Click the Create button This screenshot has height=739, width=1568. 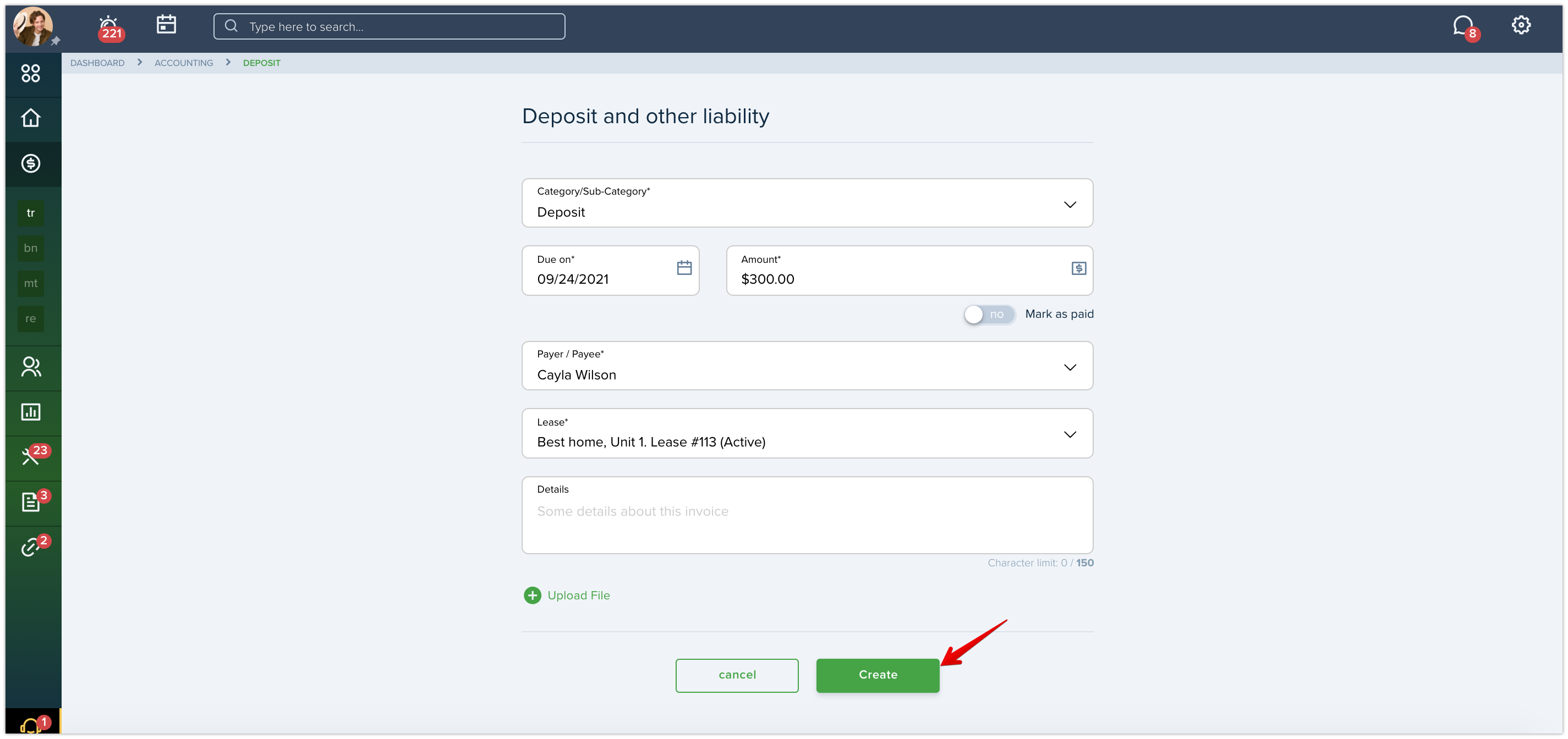(x=878, y=675)
